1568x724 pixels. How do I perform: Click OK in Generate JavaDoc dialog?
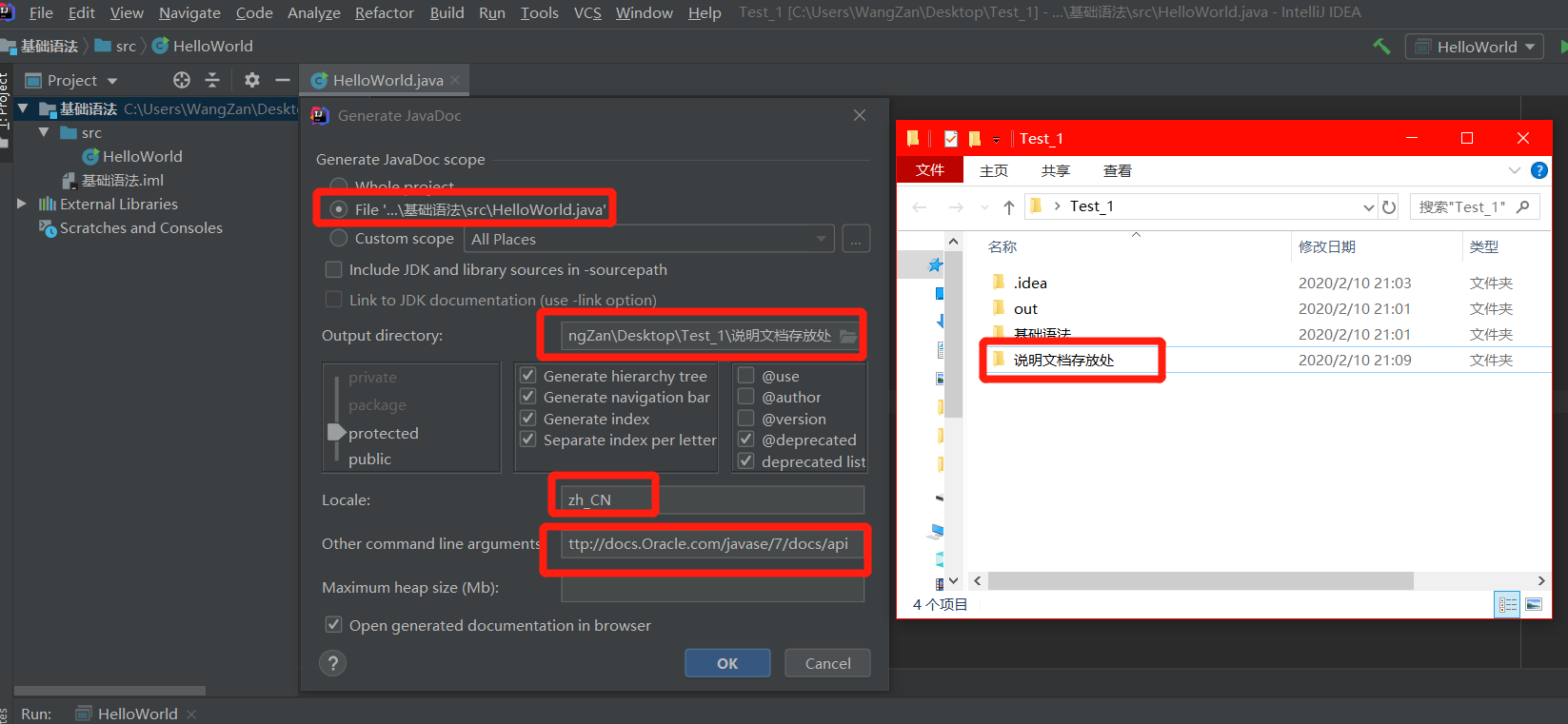click(x=727, y=663)
